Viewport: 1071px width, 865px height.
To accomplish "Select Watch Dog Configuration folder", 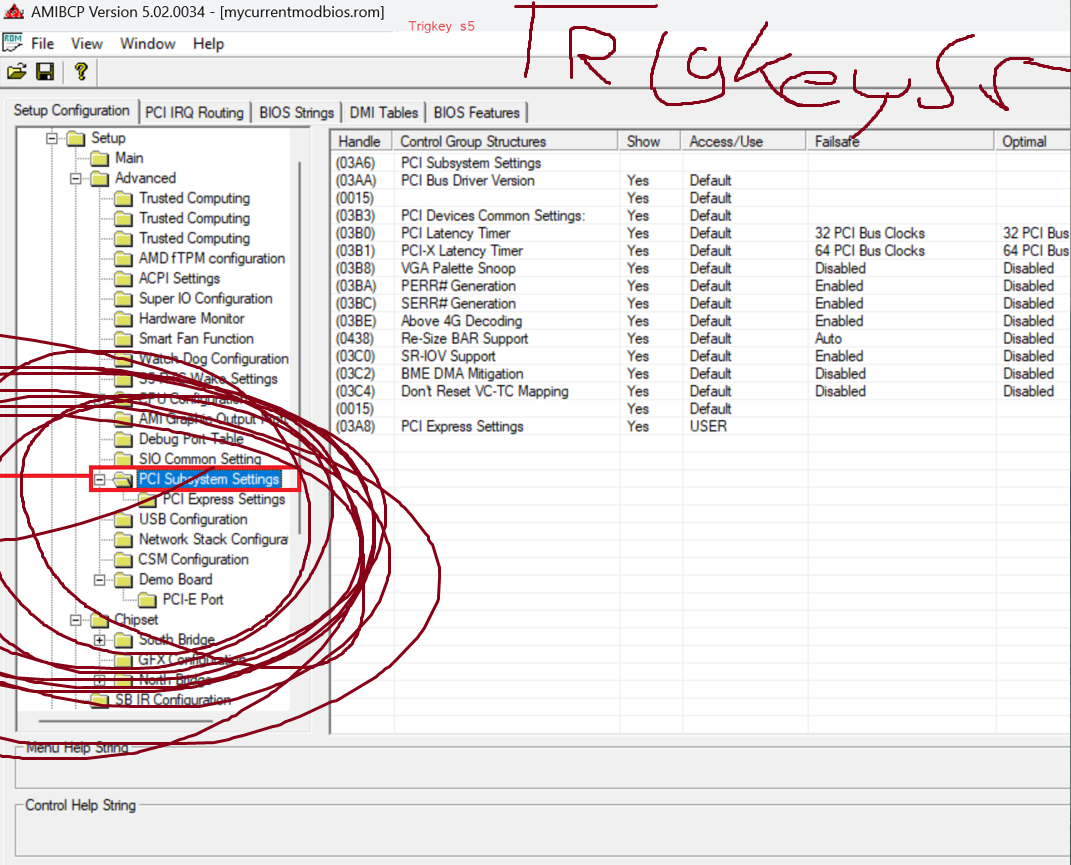I will pyautogui.click(x=201, y=359).
